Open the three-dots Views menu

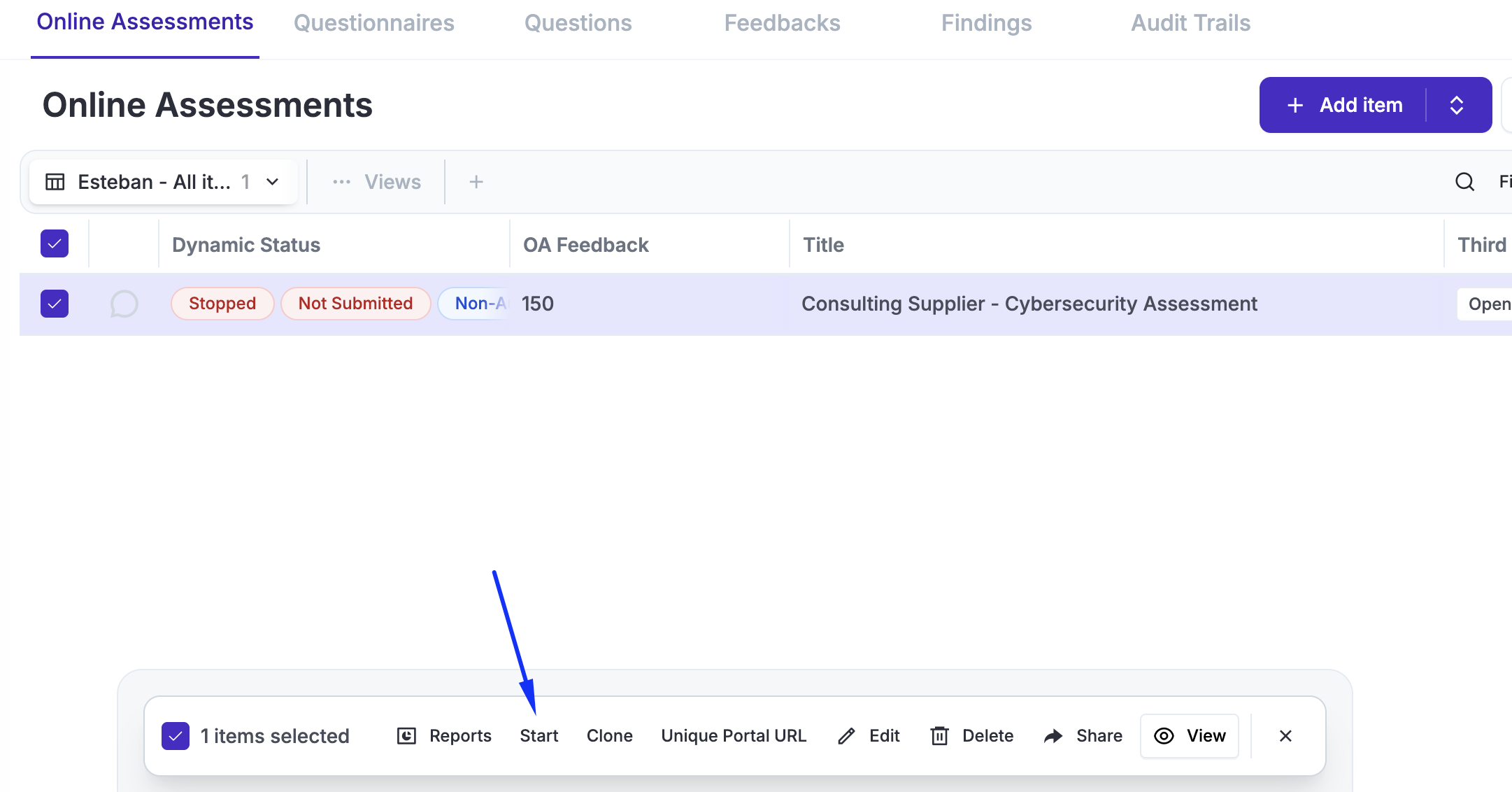[341, 182]
